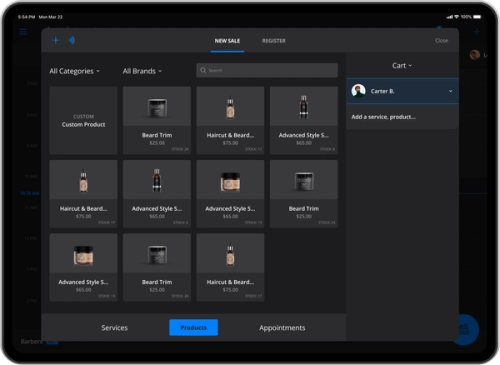Switch to the Services section
Viewport: 500px width, 365px height.
[114, 328]
